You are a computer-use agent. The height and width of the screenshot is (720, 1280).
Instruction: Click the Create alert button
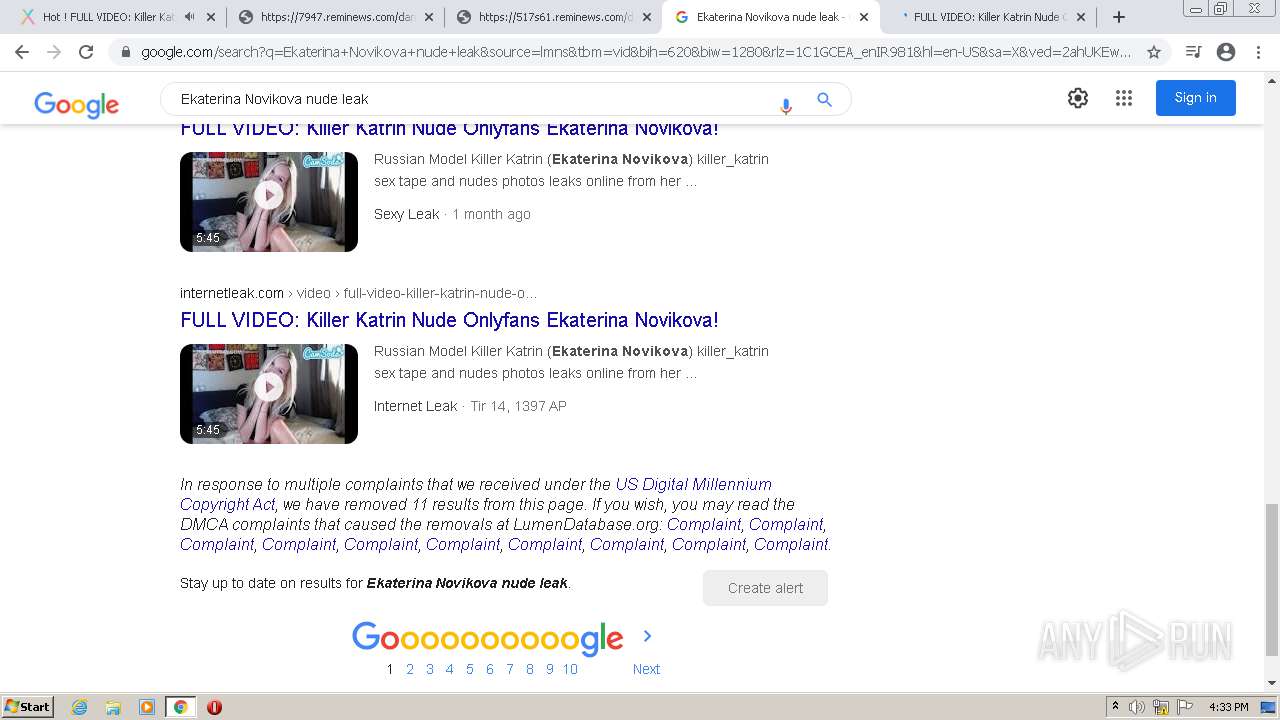(x=765, y=588)
